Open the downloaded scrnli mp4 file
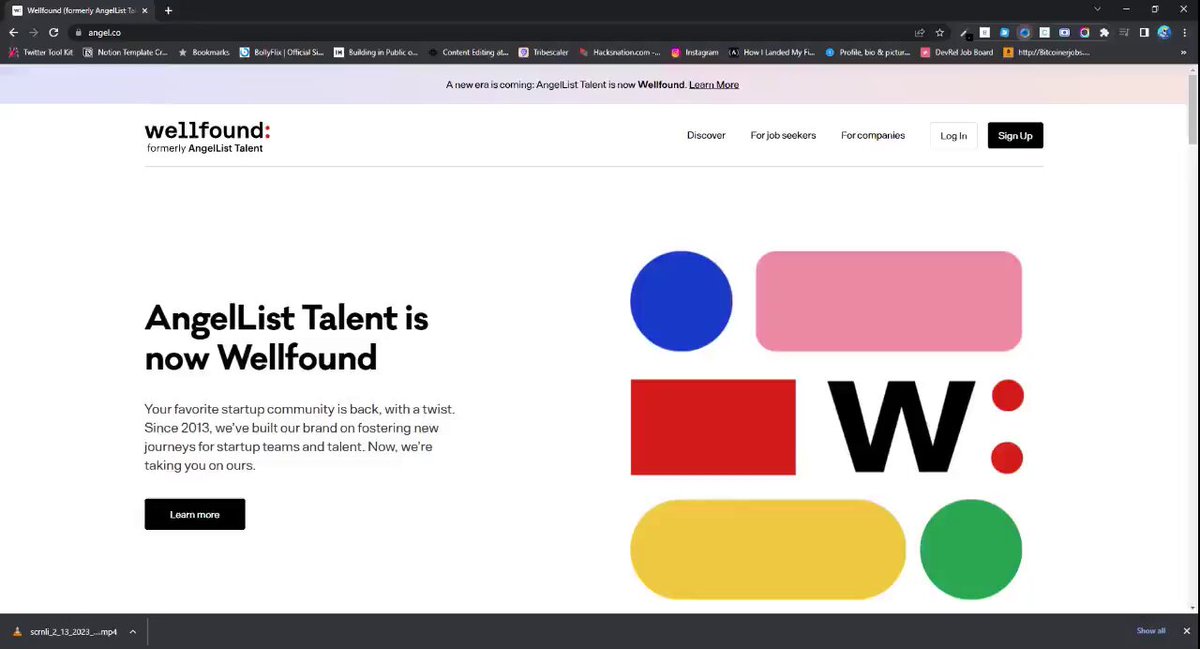Screen dimensions: 1200x649 (x=65, y=632)
